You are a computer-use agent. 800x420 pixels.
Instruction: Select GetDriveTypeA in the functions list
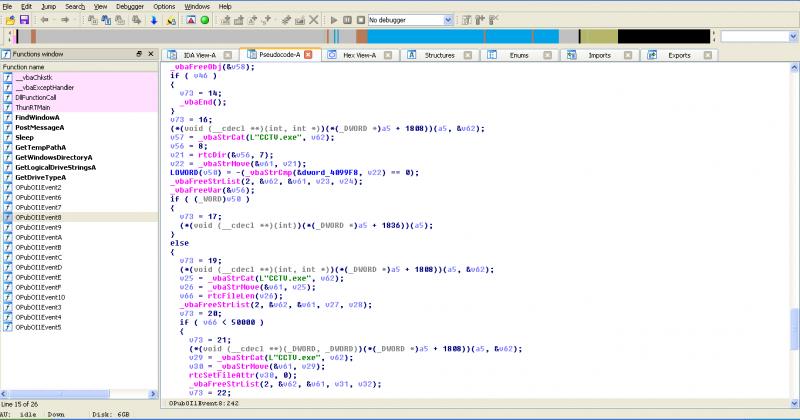[x=79, y=178]
